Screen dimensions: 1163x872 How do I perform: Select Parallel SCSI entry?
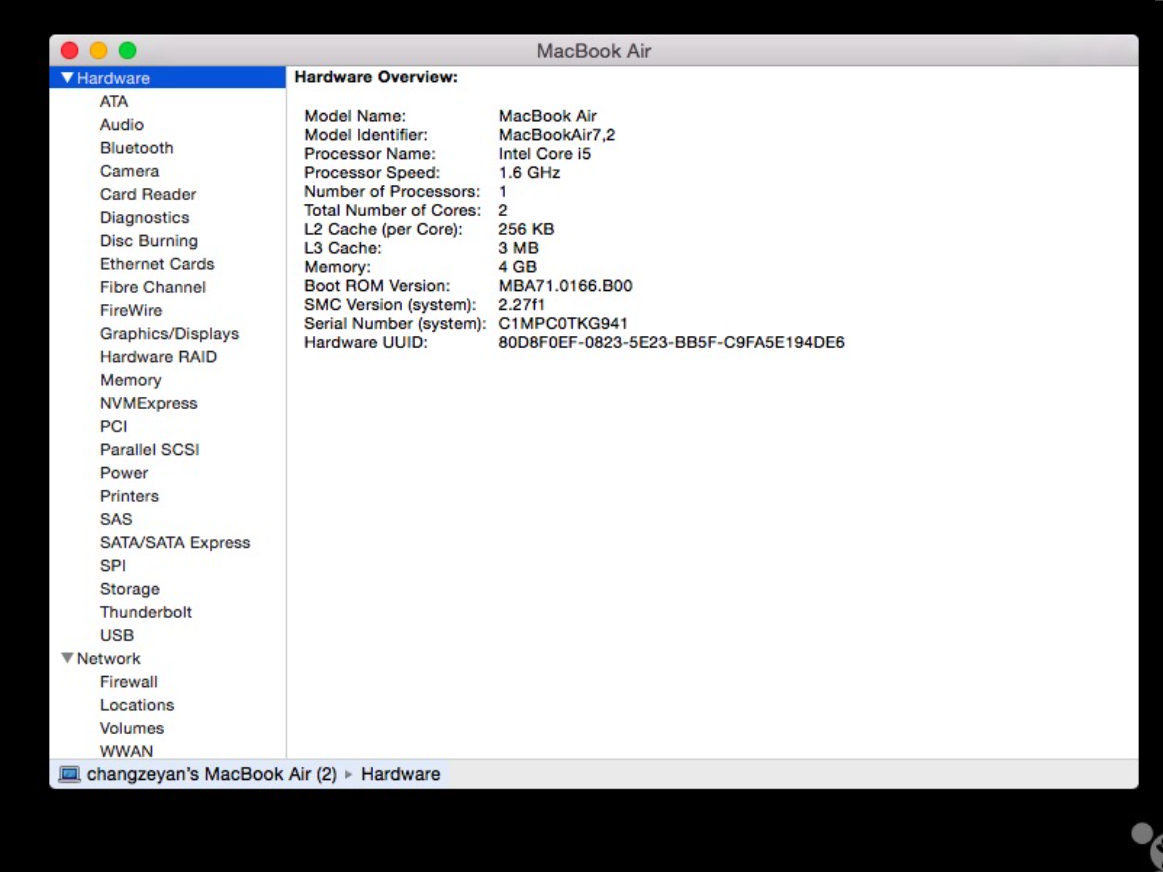click(x=150, y=450)
